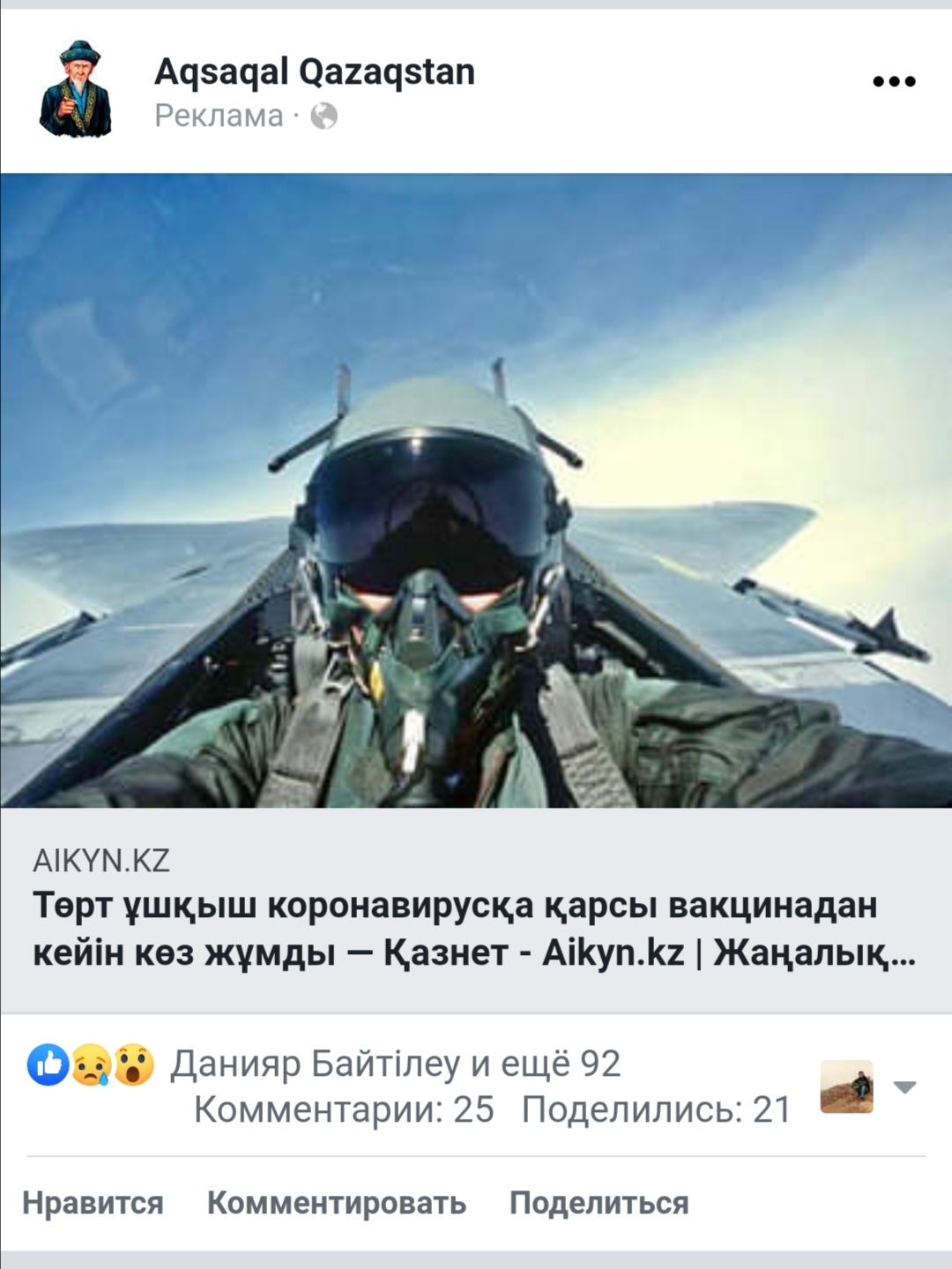The image size is (952, 1269).
Task: Show the Комментарии: 25 comments list
Action: click(344, 1109)
